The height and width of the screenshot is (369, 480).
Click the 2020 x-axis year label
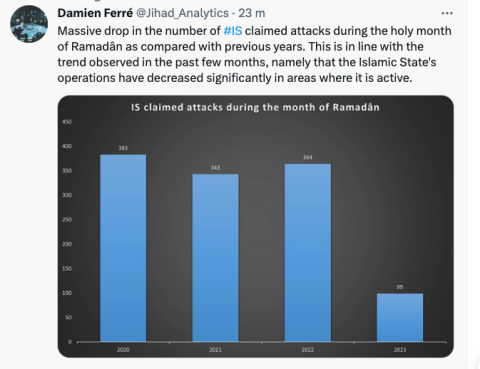[123, 350]
